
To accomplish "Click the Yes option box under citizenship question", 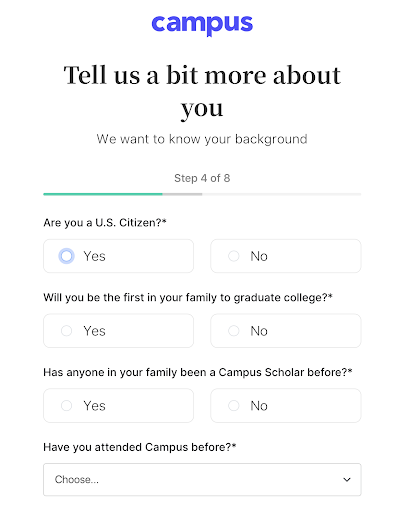I will coord(118,256).
